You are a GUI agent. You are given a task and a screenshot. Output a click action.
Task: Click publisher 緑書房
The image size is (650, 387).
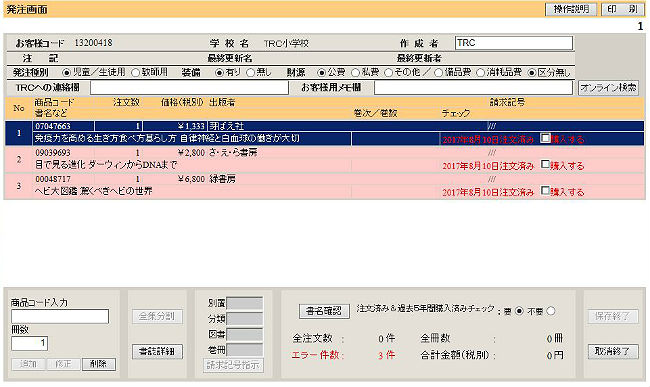(x=223, y=179)
